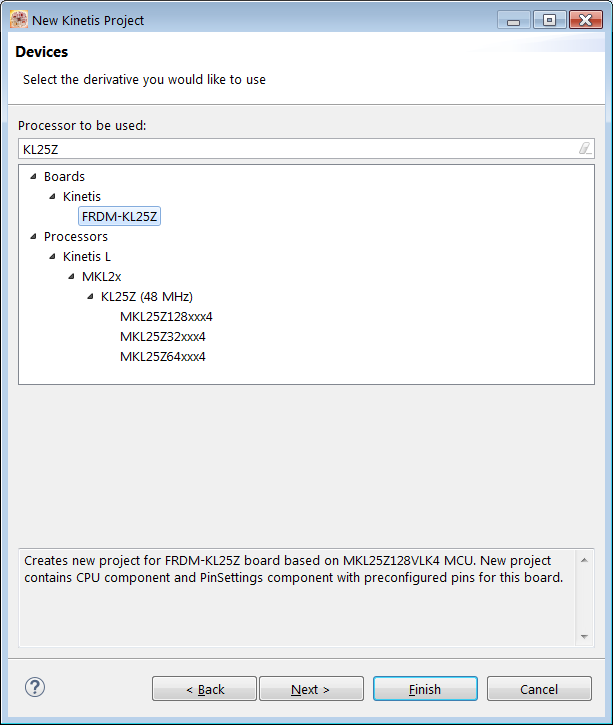Collapse the Kinetis L tree node
The image size is (613, 725).
(x=53, y=257)
